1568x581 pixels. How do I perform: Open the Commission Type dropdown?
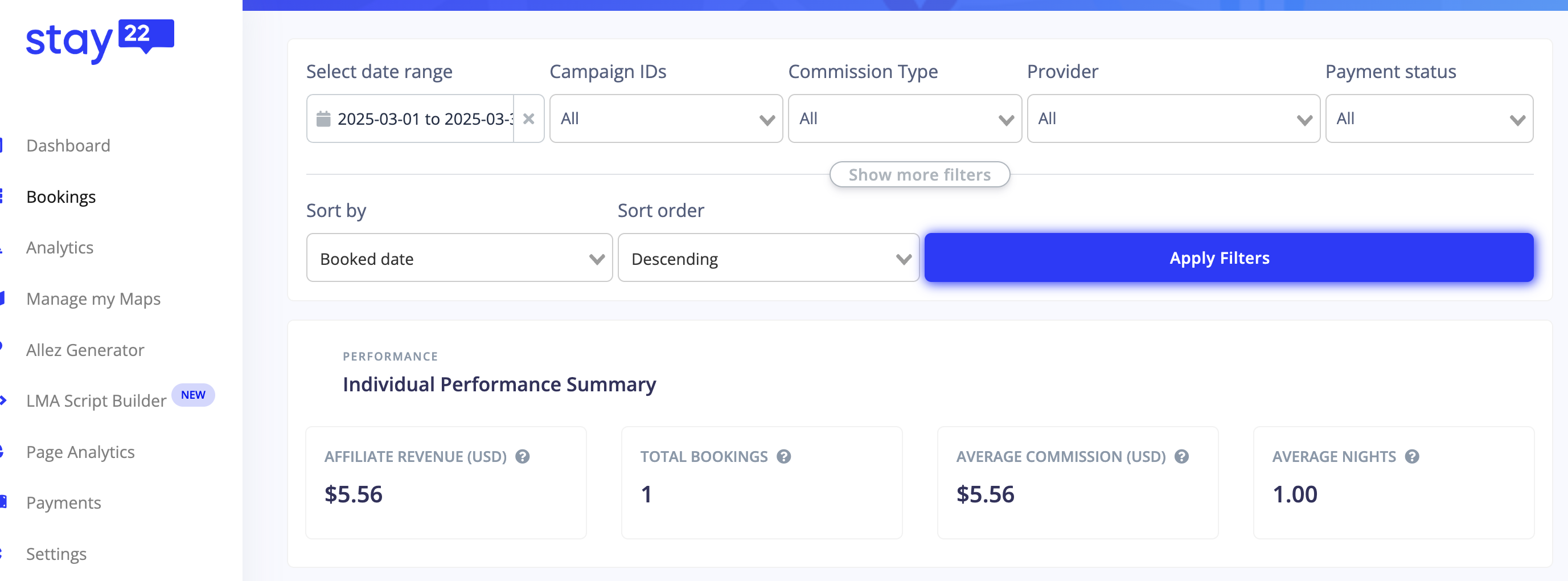pos(905,118)
